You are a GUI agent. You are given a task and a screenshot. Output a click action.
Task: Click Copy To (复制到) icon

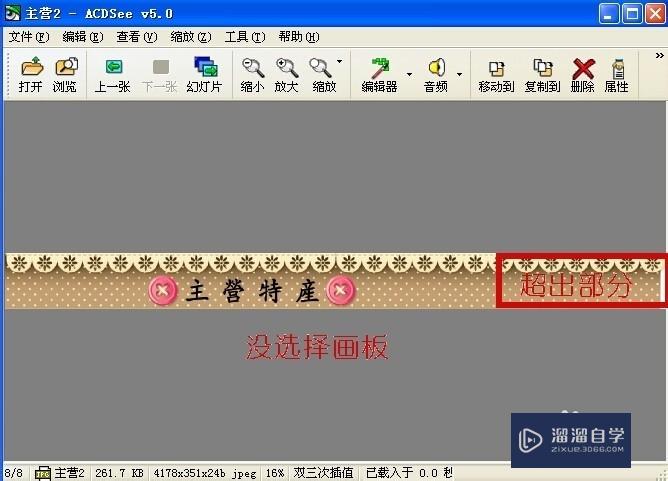click(x=542, y=75)
